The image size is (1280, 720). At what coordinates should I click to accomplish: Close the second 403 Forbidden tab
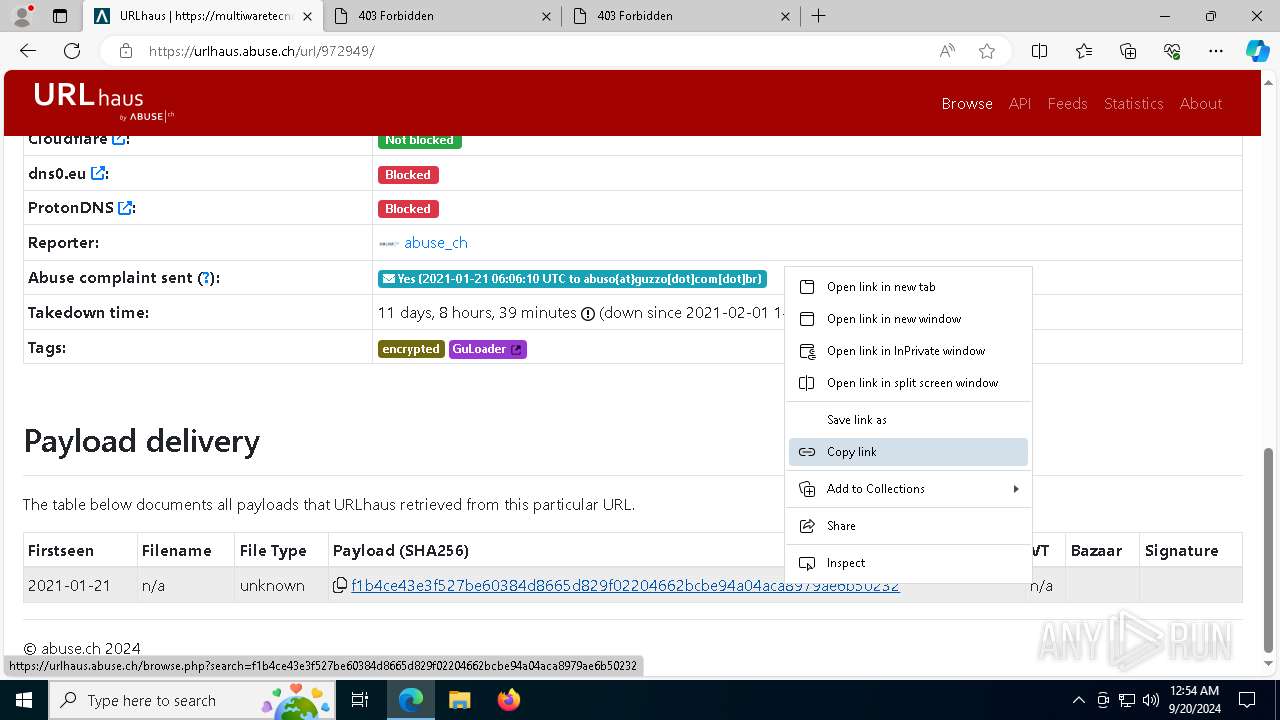(x=785, y=16)
